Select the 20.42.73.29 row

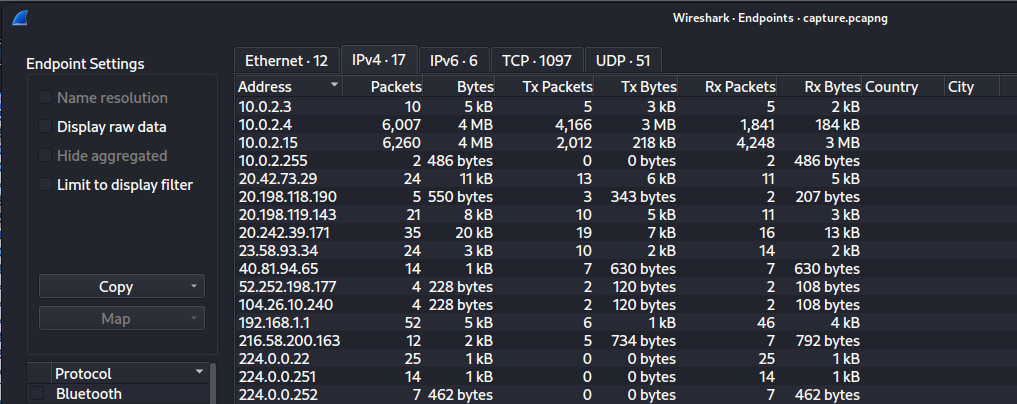point(626,178)
